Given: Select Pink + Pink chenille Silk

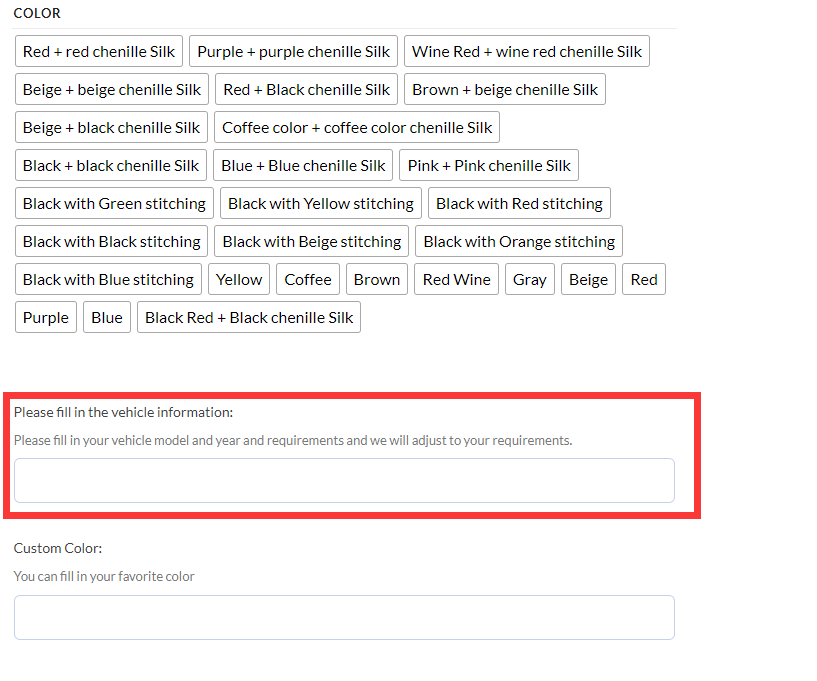Looking at the screenshot, I should point(489,166).
